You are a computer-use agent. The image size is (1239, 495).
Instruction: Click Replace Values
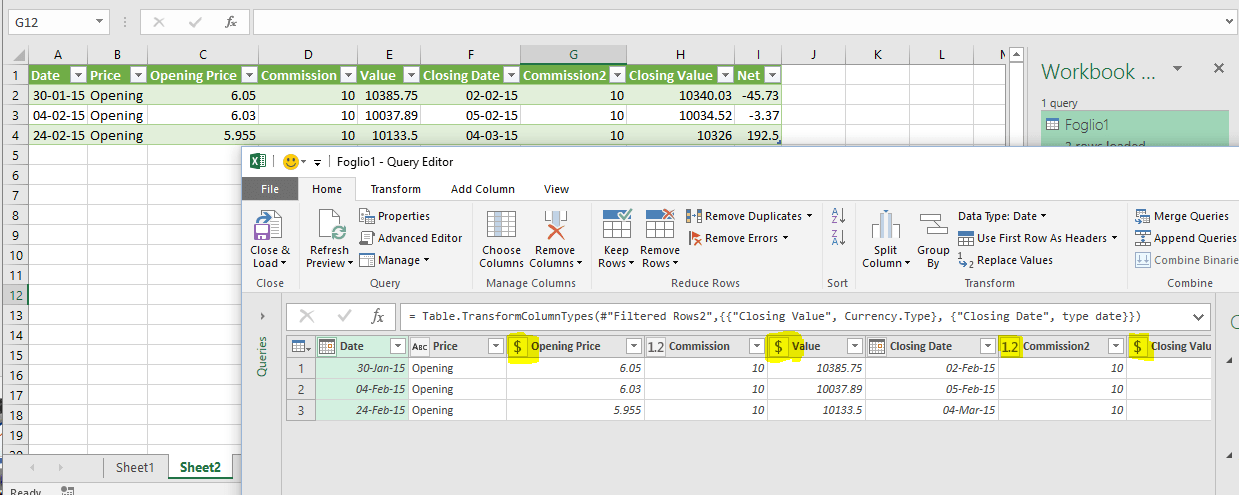click(1005, 260)
